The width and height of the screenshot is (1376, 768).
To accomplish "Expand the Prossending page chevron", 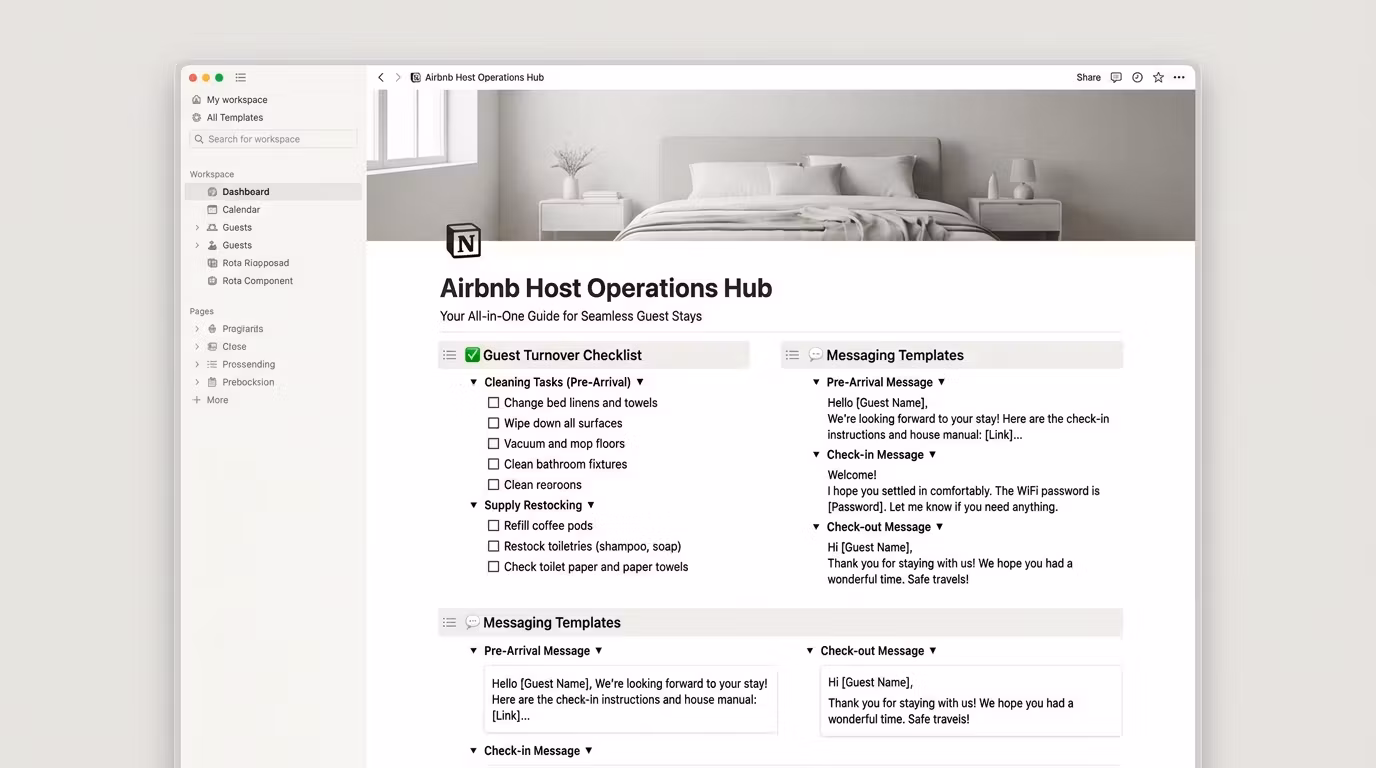I will coord(197,365).
